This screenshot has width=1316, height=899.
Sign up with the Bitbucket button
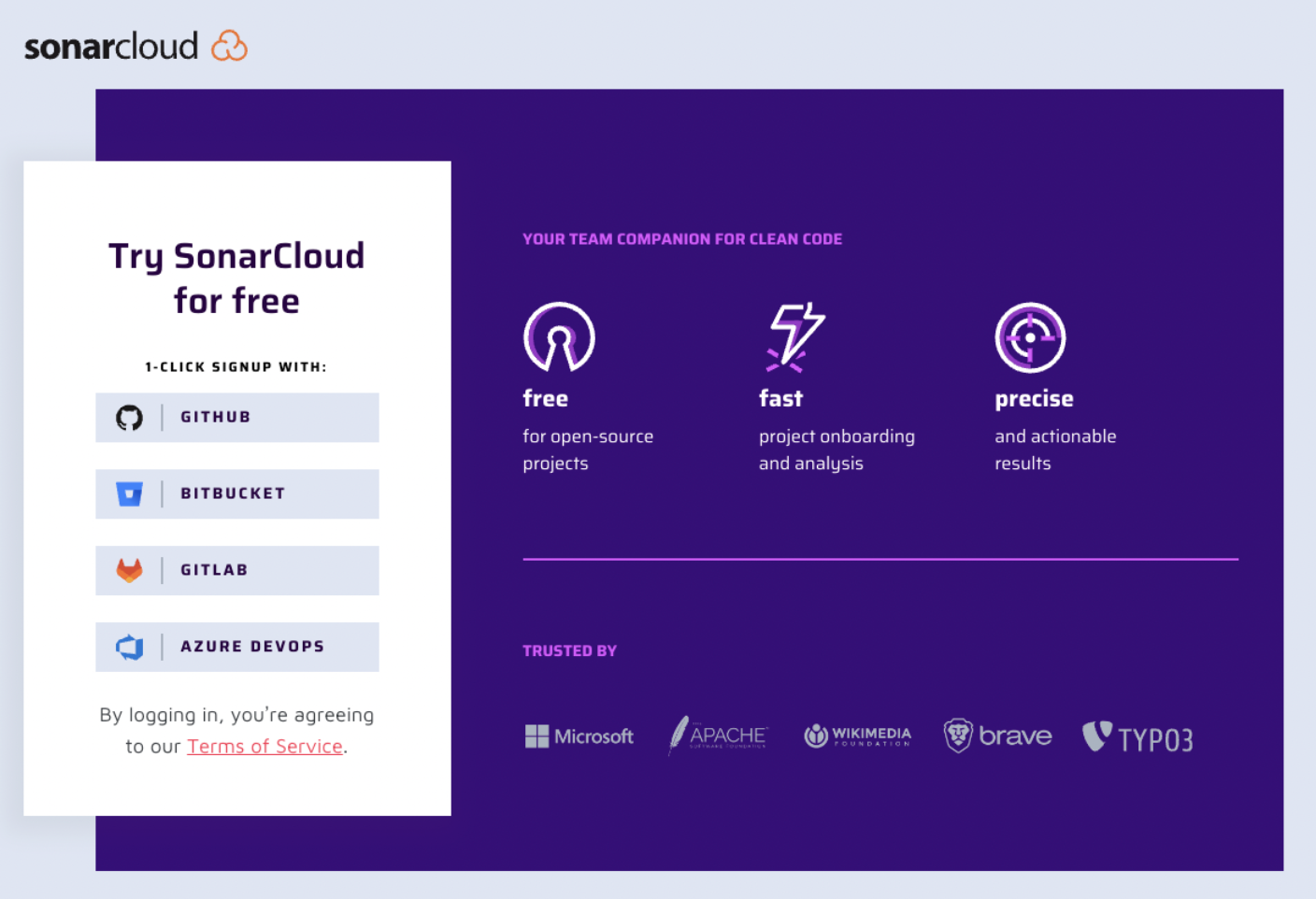[237, 493]
